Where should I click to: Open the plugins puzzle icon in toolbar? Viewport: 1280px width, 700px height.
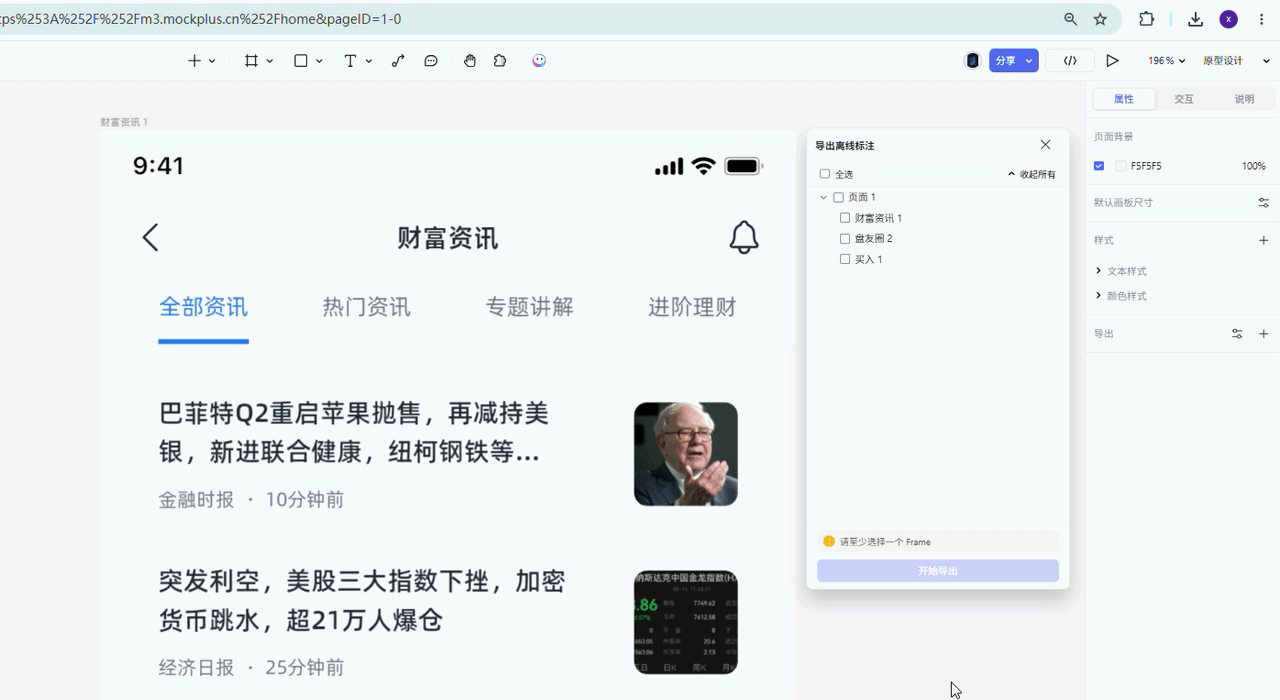[500, 61]
